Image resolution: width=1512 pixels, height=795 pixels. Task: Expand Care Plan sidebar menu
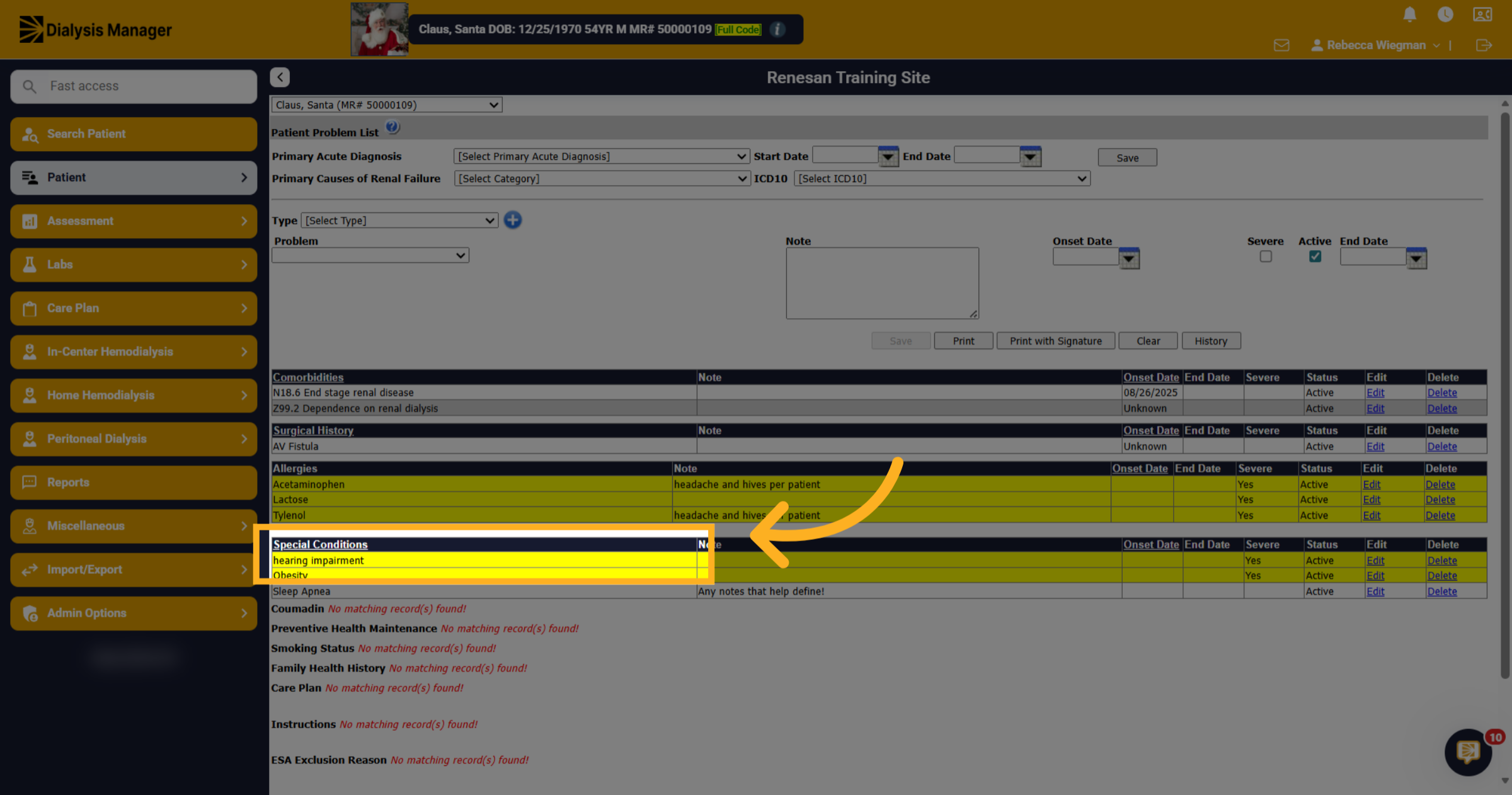click(134, 308)
